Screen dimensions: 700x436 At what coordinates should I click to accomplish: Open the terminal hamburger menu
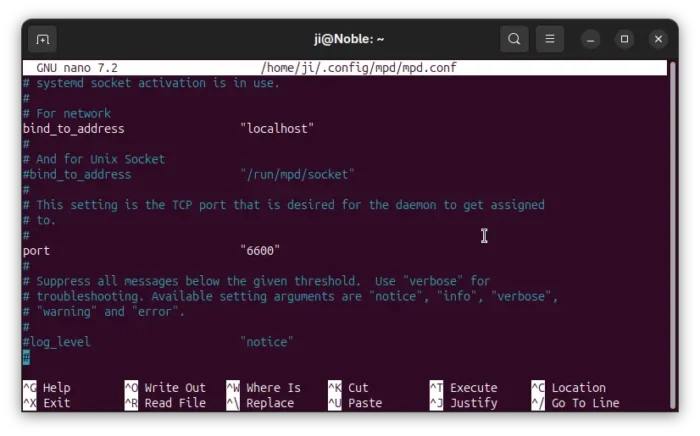(x=549, y=39)
